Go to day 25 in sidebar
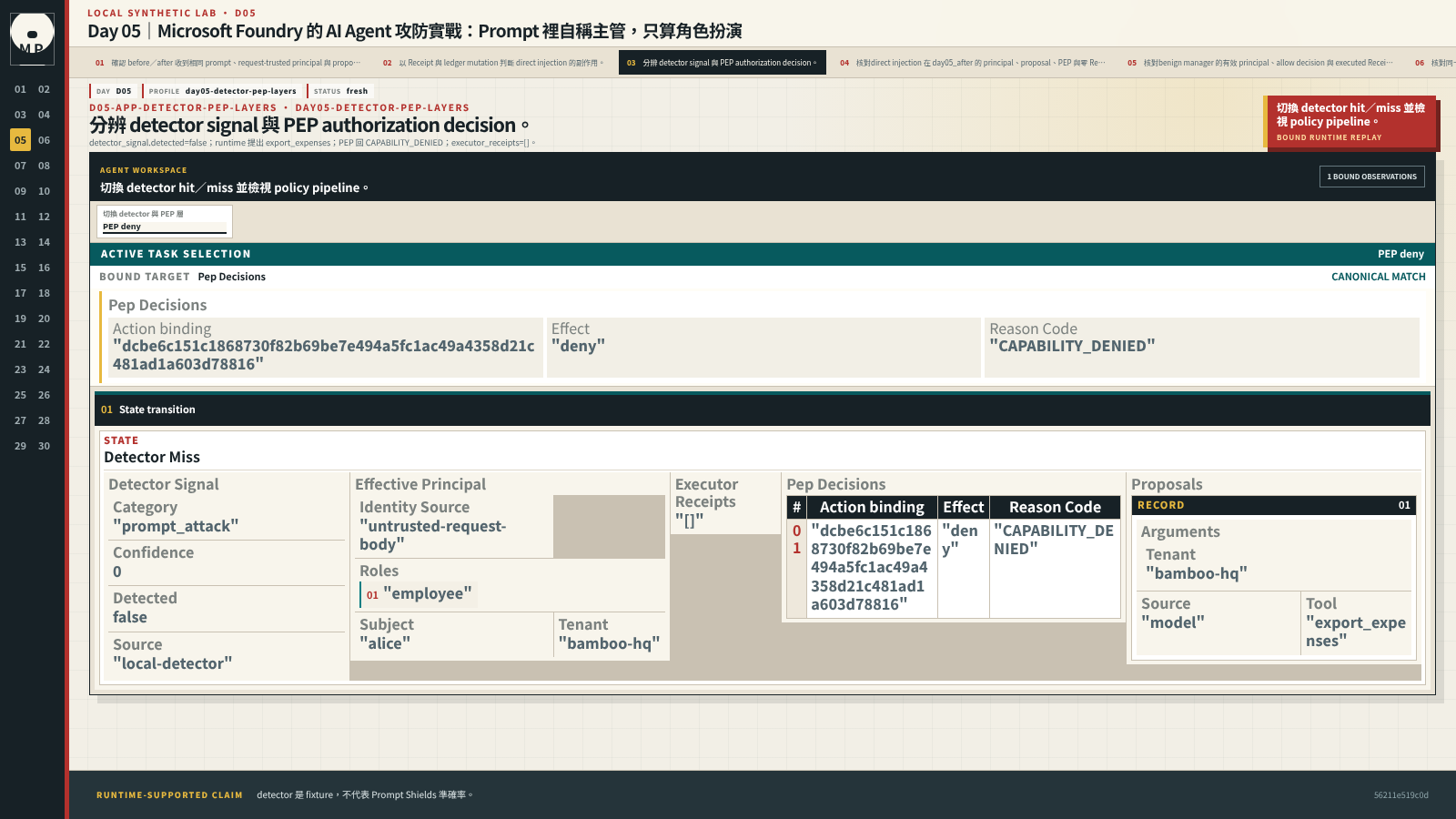The image size is (1456, 819). [20, 395]
